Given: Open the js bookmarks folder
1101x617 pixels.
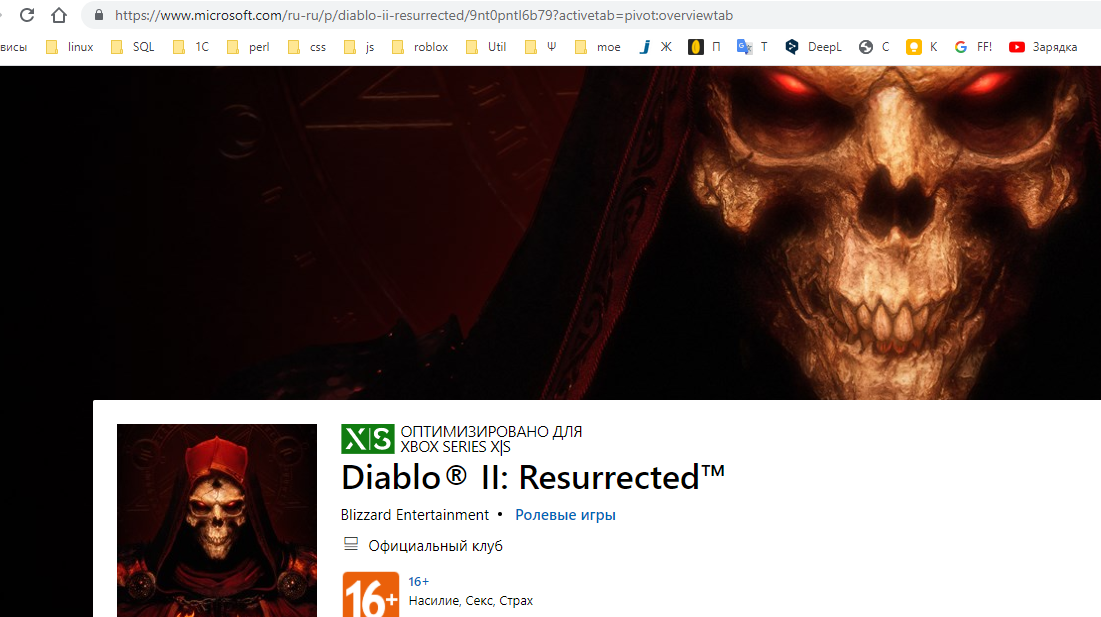Looking at the screenshot, I should 360,47.
